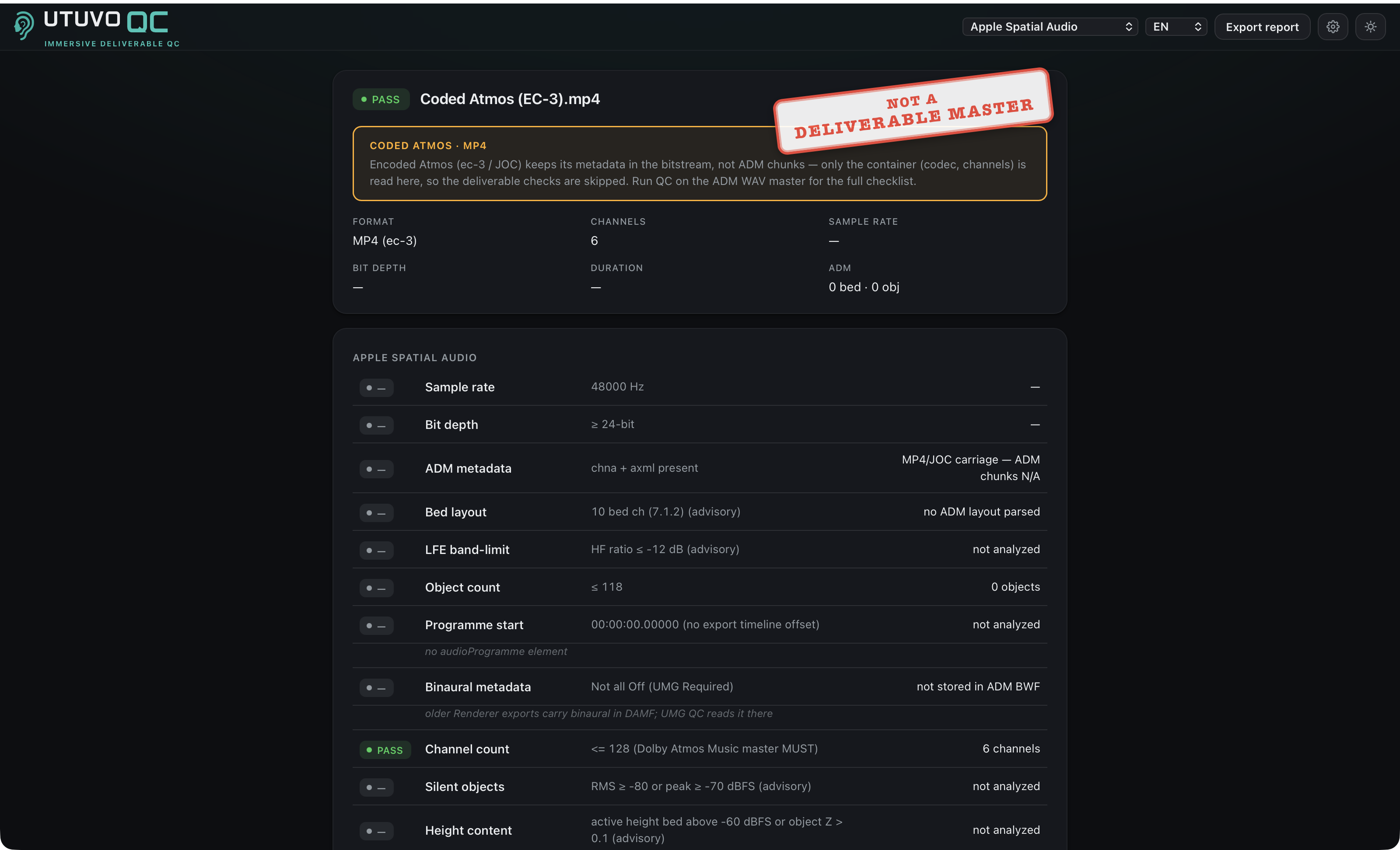Click the LFE band-limit row status badge
1400x850 pixels.
[376, 550]
